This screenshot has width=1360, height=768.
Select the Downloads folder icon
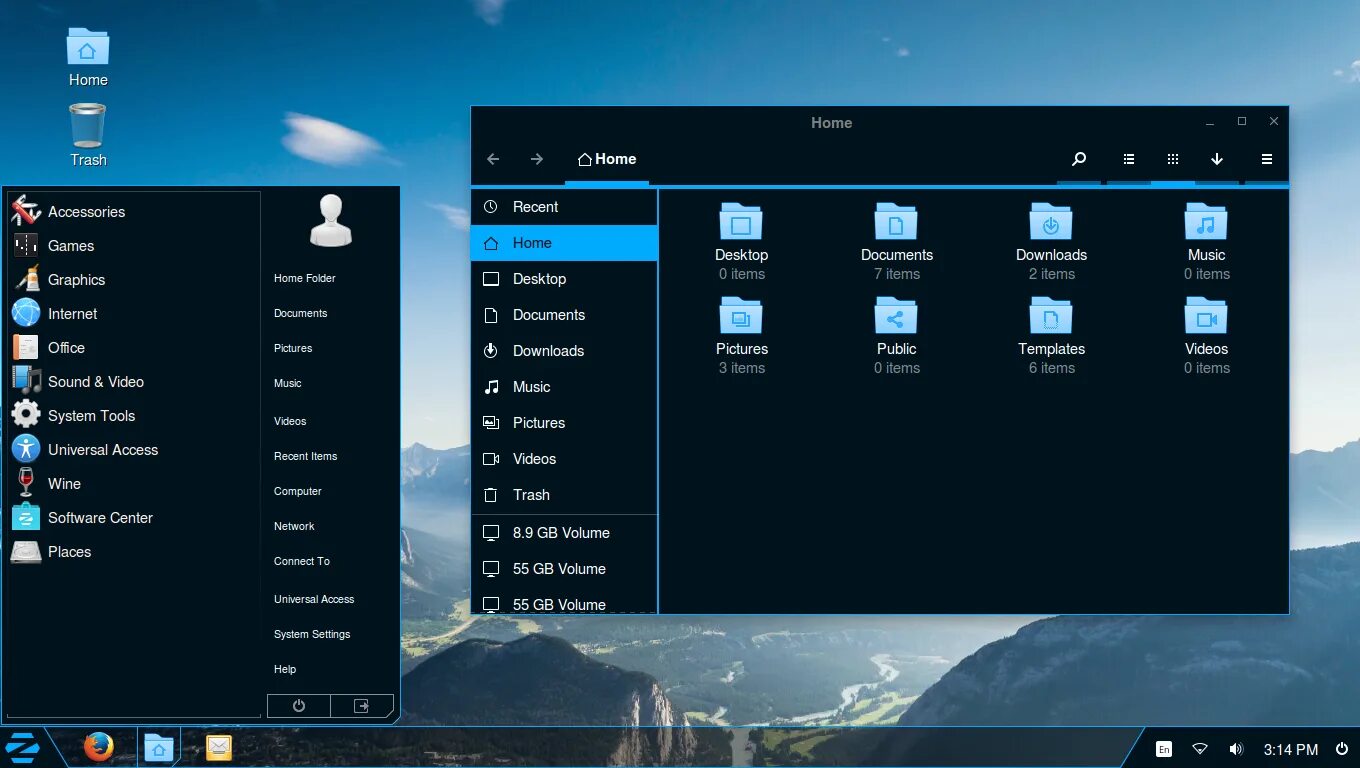point(1051,222)
